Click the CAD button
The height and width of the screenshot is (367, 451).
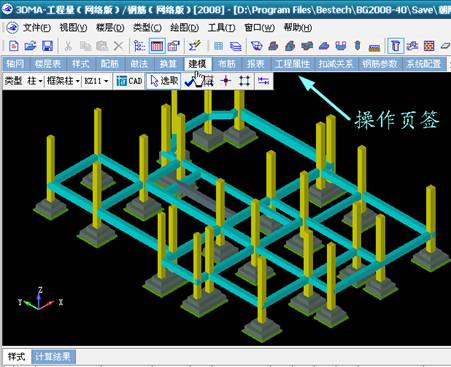tap(129, 81)
